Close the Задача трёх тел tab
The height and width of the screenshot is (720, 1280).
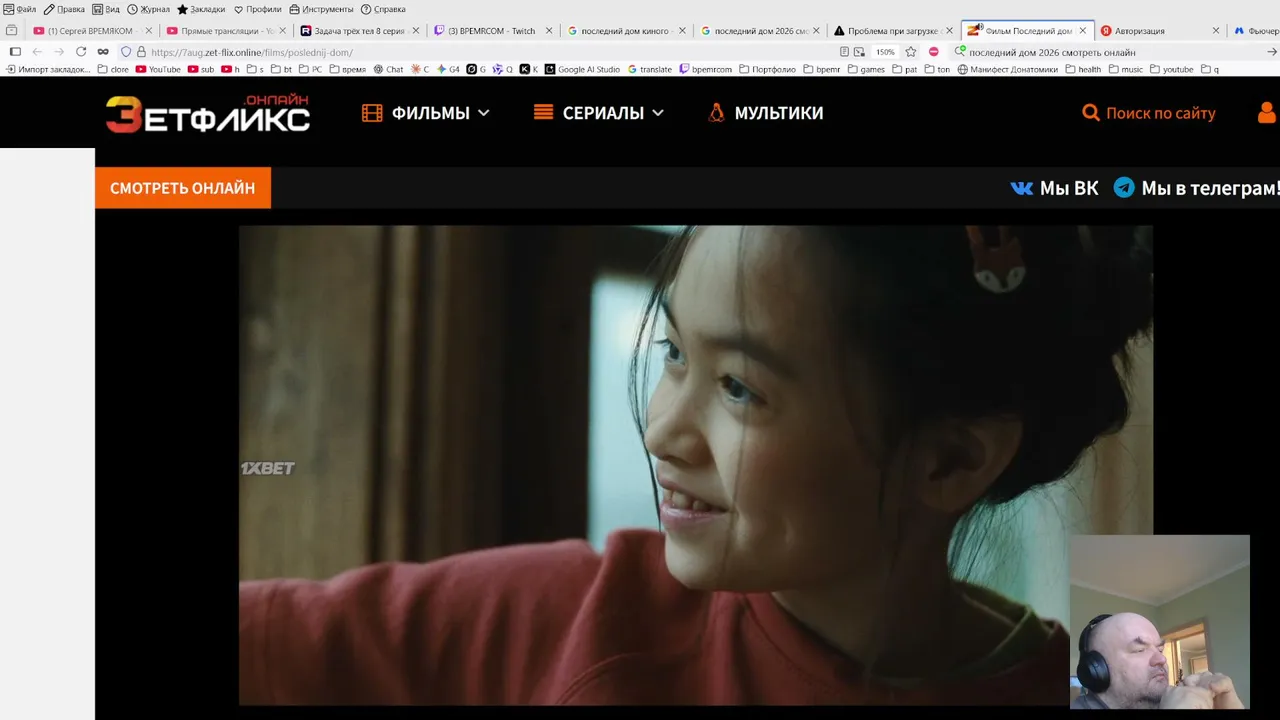tap(416, 31)
